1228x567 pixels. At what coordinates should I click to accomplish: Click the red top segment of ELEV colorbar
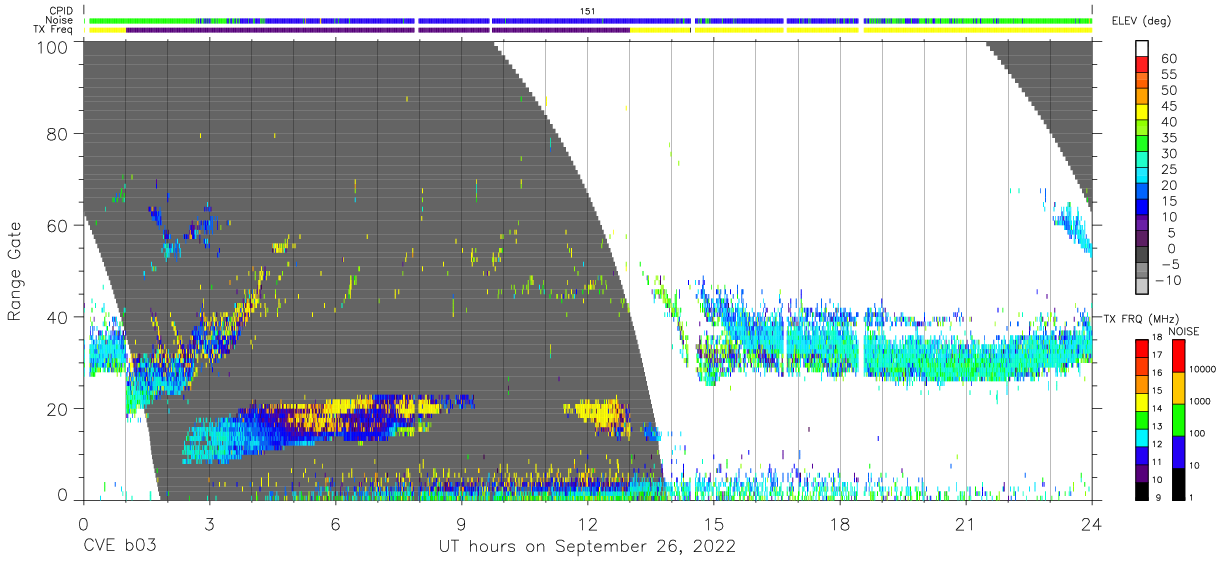(1142, 63)
